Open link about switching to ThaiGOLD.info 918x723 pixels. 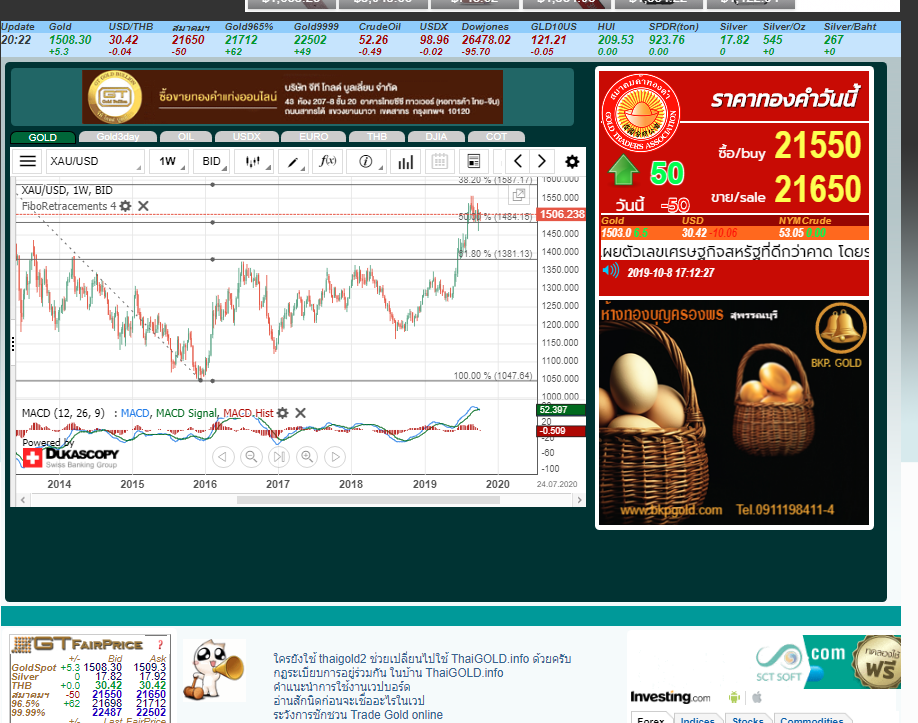tap(422, 659)
